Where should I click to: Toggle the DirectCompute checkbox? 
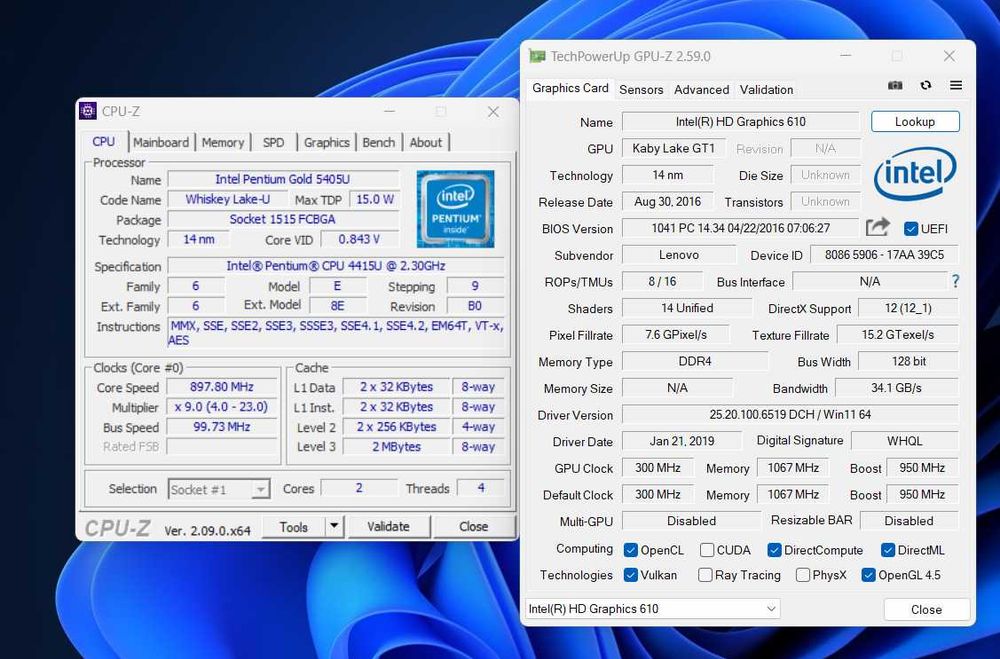point(774,550)
